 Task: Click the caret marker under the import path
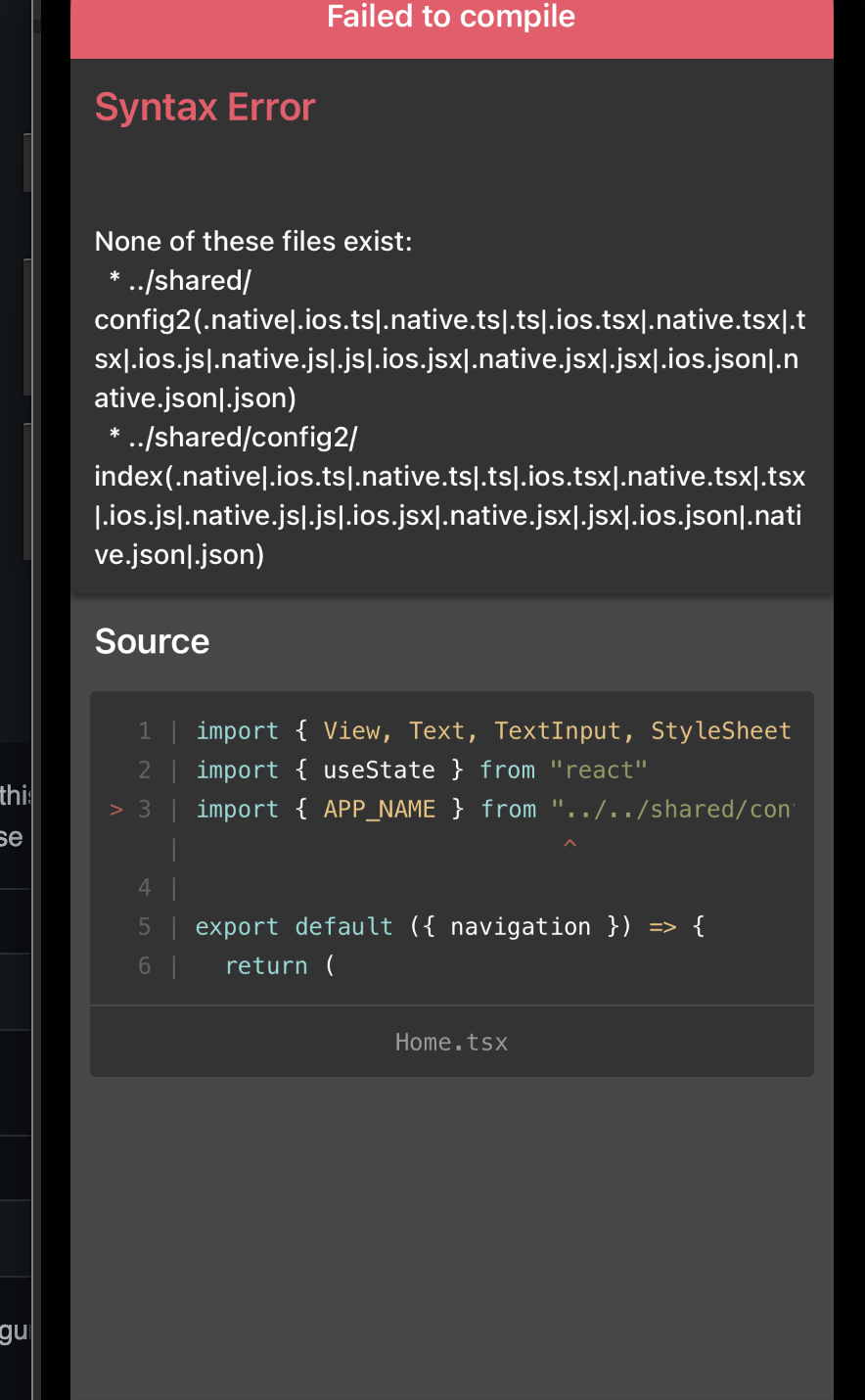point(569,843)
